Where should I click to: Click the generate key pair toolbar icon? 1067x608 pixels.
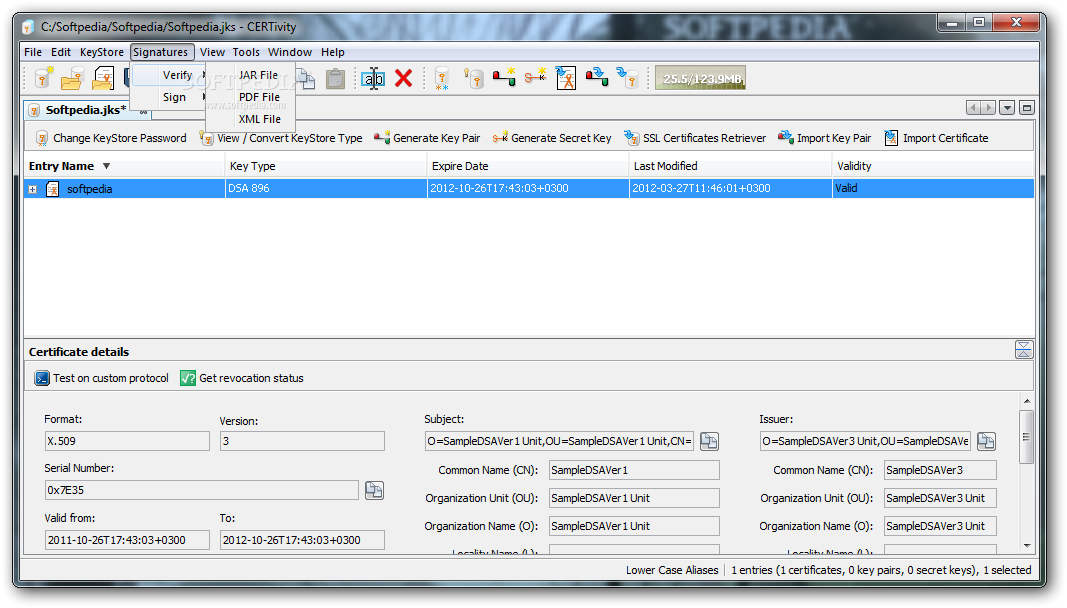[x=504, y=78]
